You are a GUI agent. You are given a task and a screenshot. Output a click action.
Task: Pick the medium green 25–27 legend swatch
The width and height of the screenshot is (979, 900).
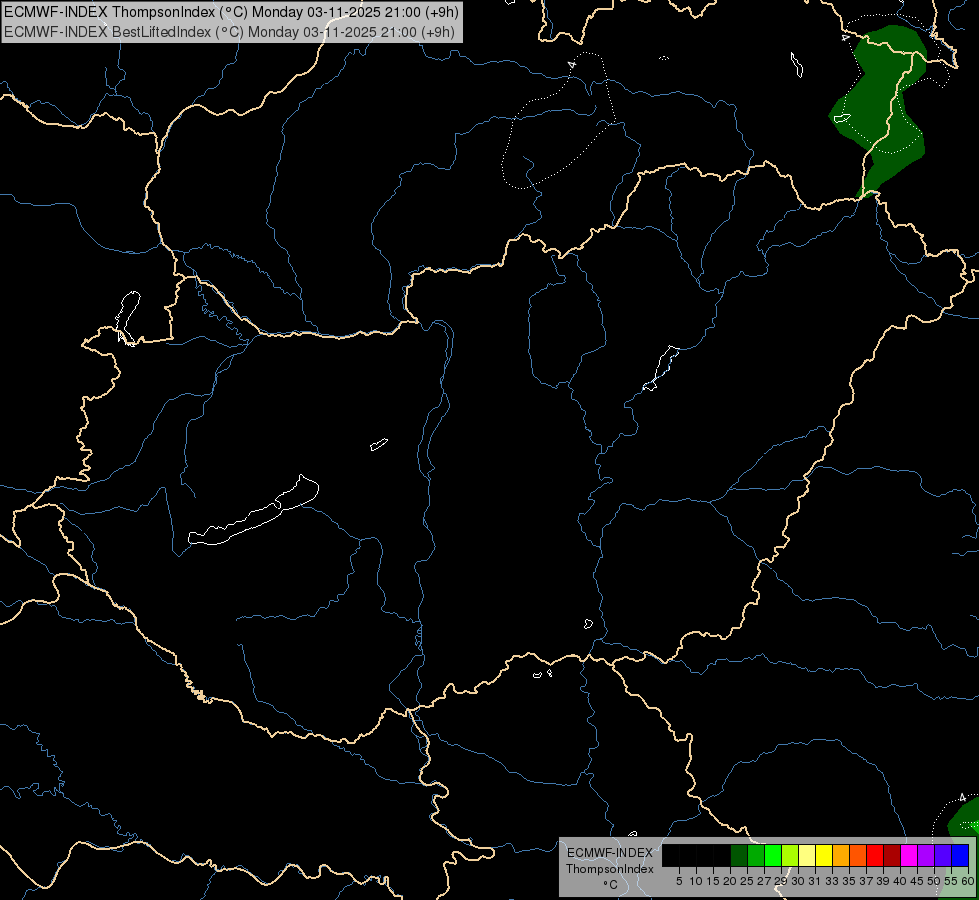point(756,856)
